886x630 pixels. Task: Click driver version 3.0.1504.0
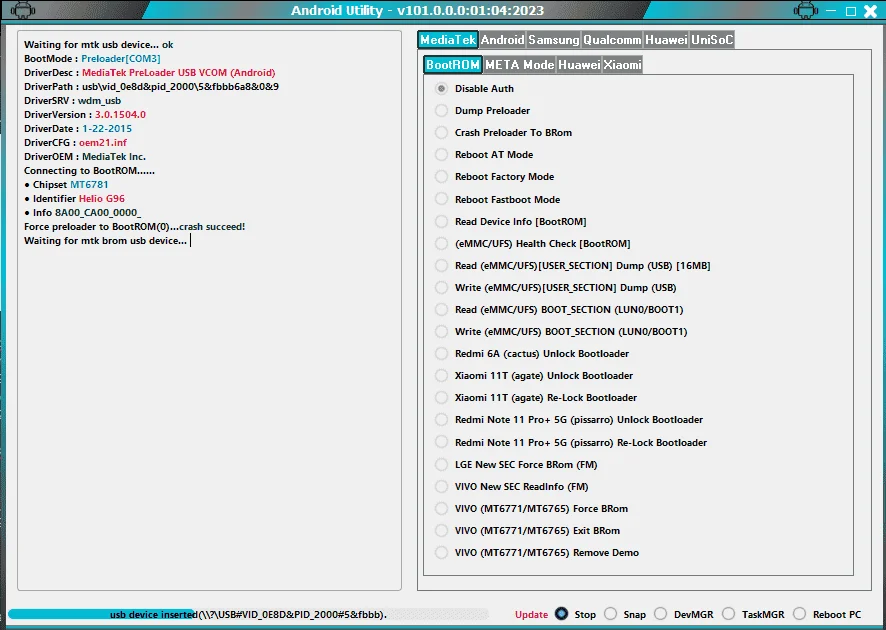[120, 115]
